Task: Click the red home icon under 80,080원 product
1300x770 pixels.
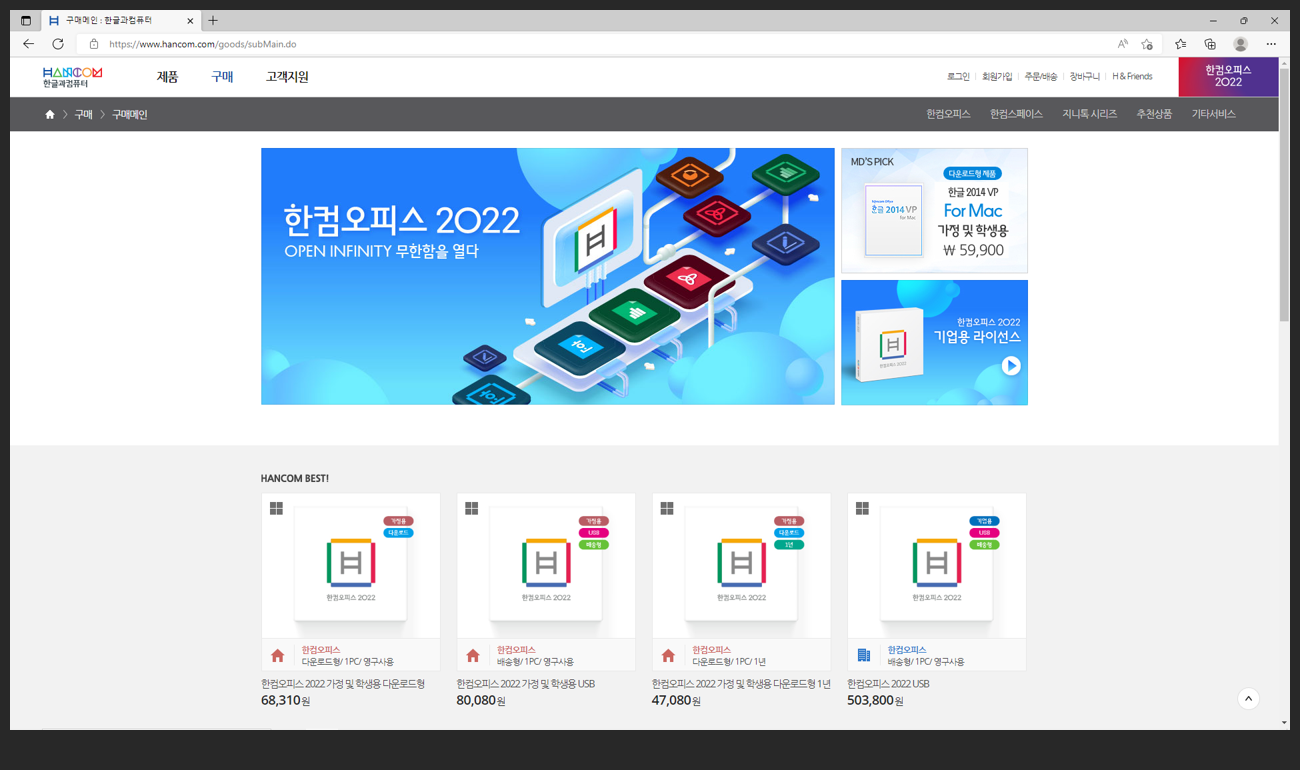Action: pos(473,656)
